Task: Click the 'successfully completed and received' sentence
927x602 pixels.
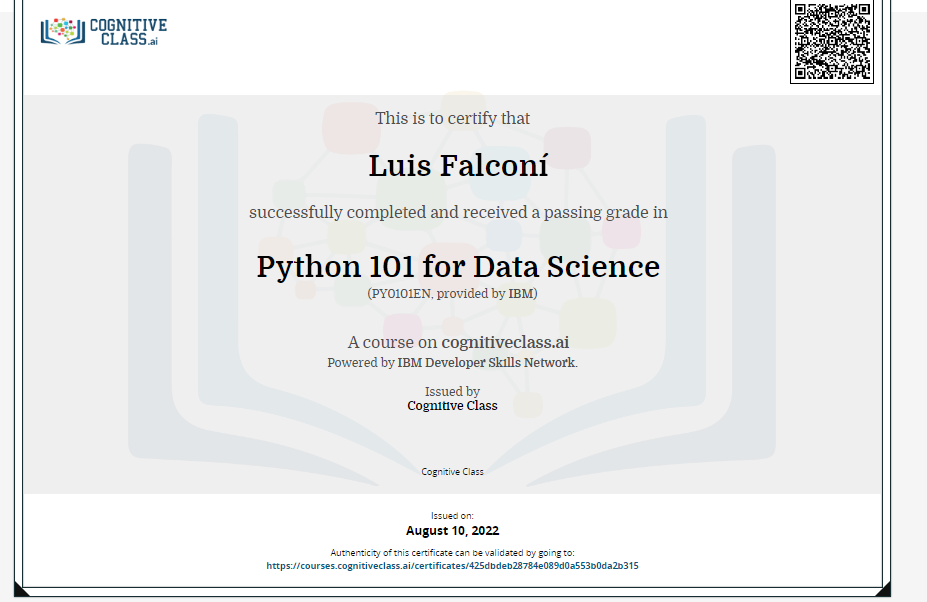Action: click(458, 212)
